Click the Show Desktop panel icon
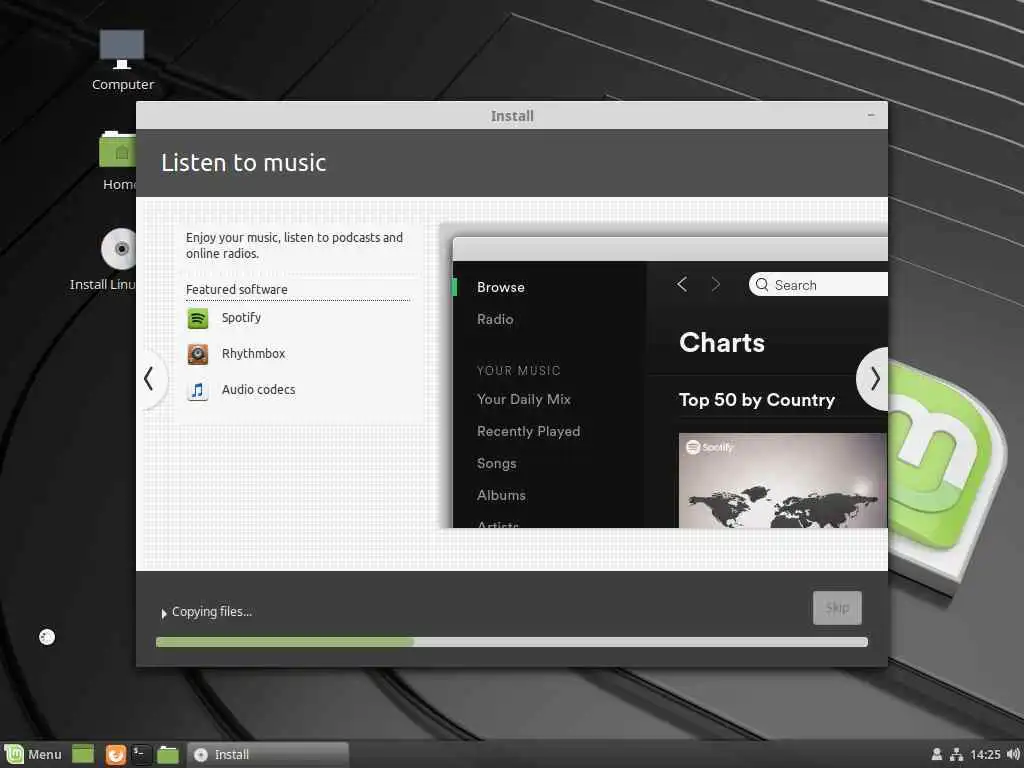 (x=83, y=754)
